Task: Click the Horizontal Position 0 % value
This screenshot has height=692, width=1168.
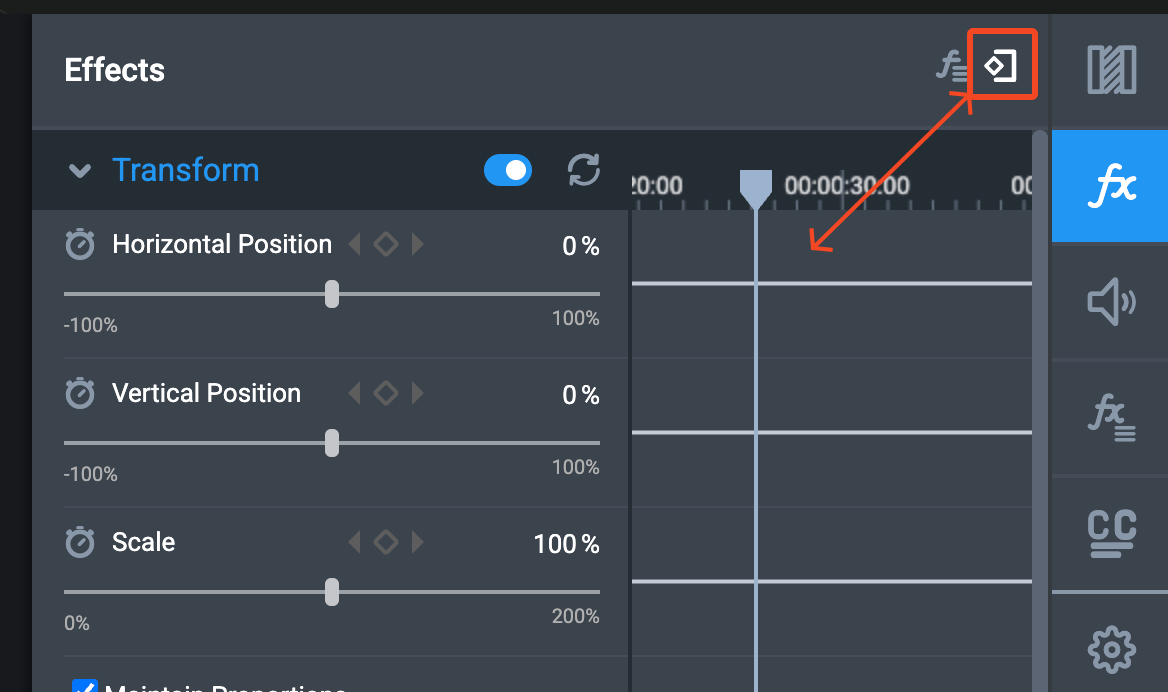Action: (580, 246)
